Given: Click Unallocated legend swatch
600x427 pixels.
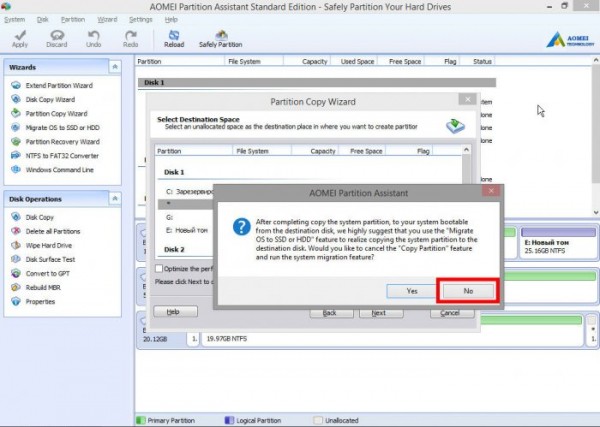Looking at the screenshot, I should [318, 420].
